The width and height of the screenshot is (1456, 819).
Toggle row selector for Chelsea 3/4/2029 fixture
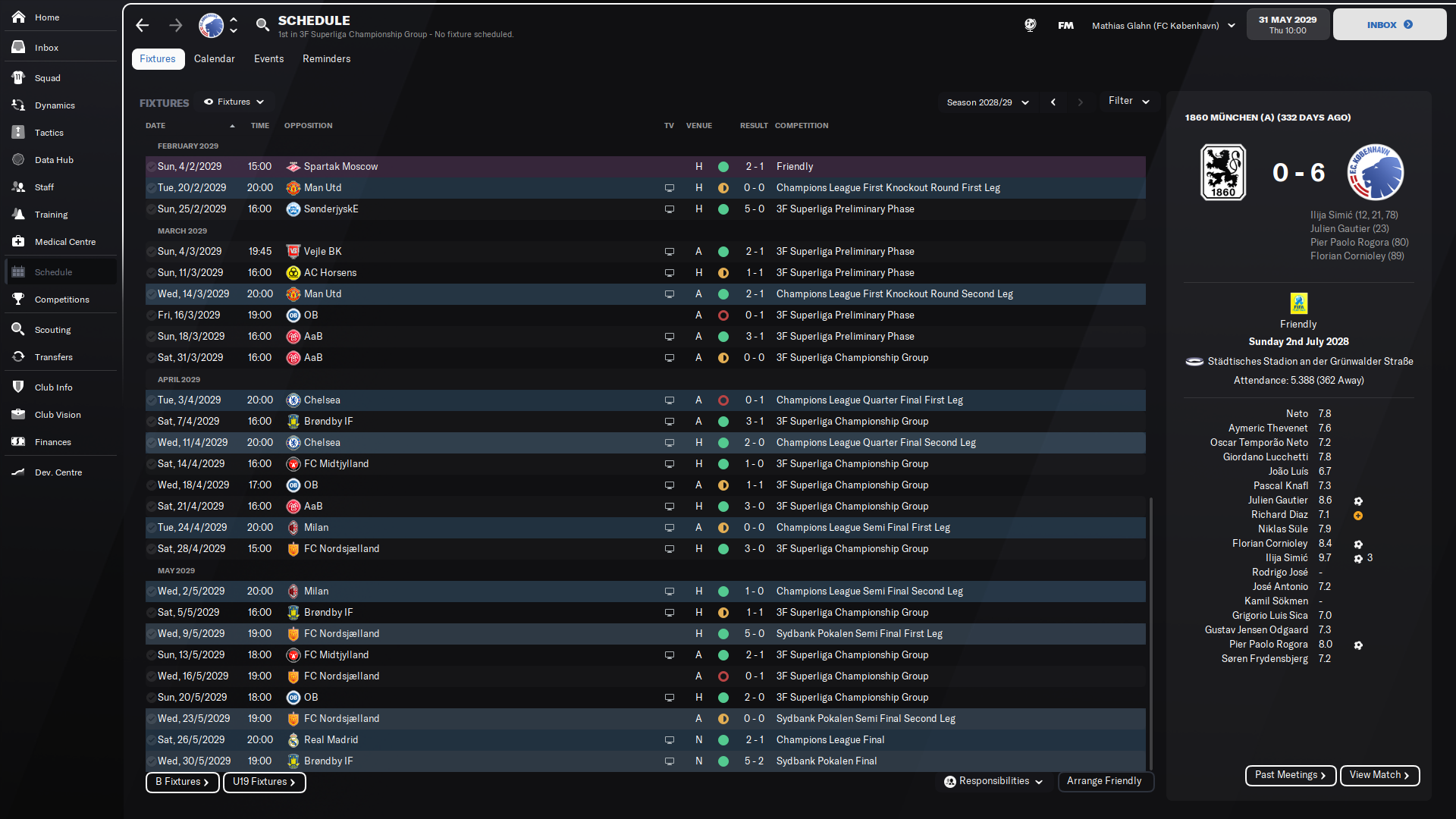point(151,400)
